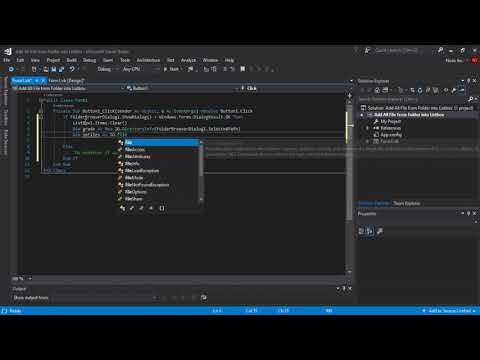This screenshot has height=360, width=480.
Task: Click the signed-in user account name
Action: (454, 60)
